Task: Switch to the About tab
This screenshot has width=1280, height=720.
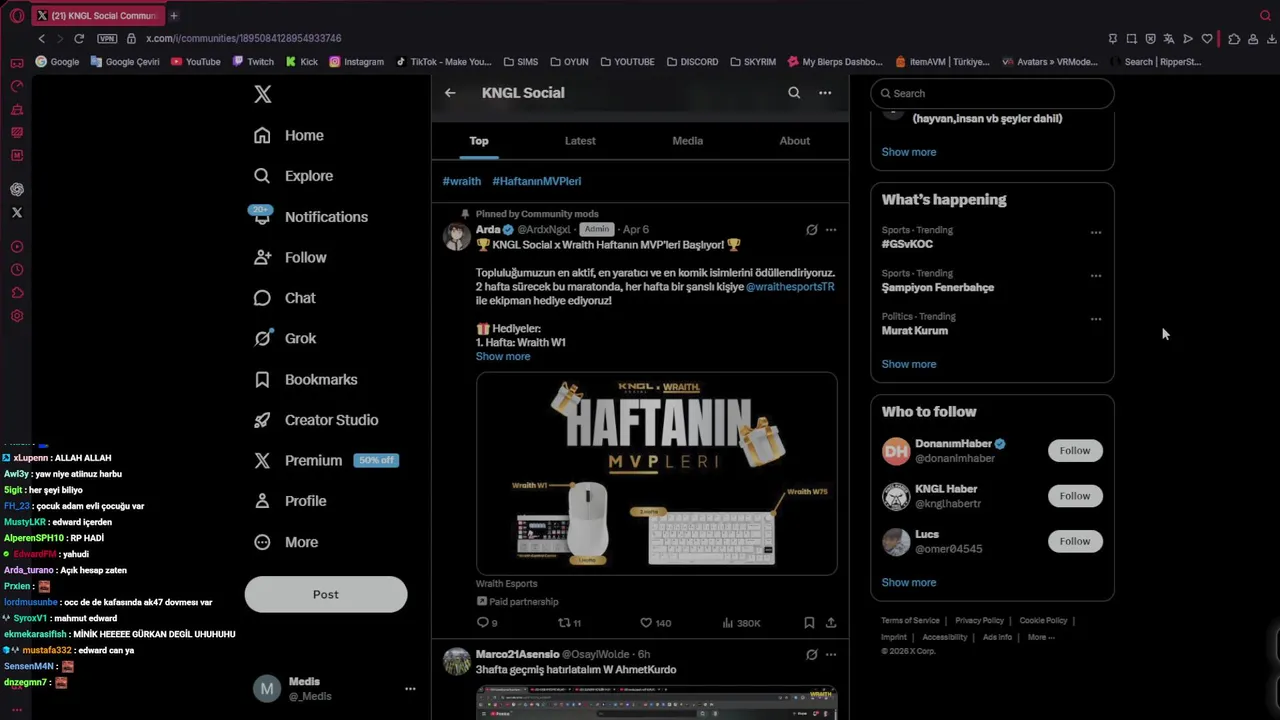Action: click(x=795, y=141)
